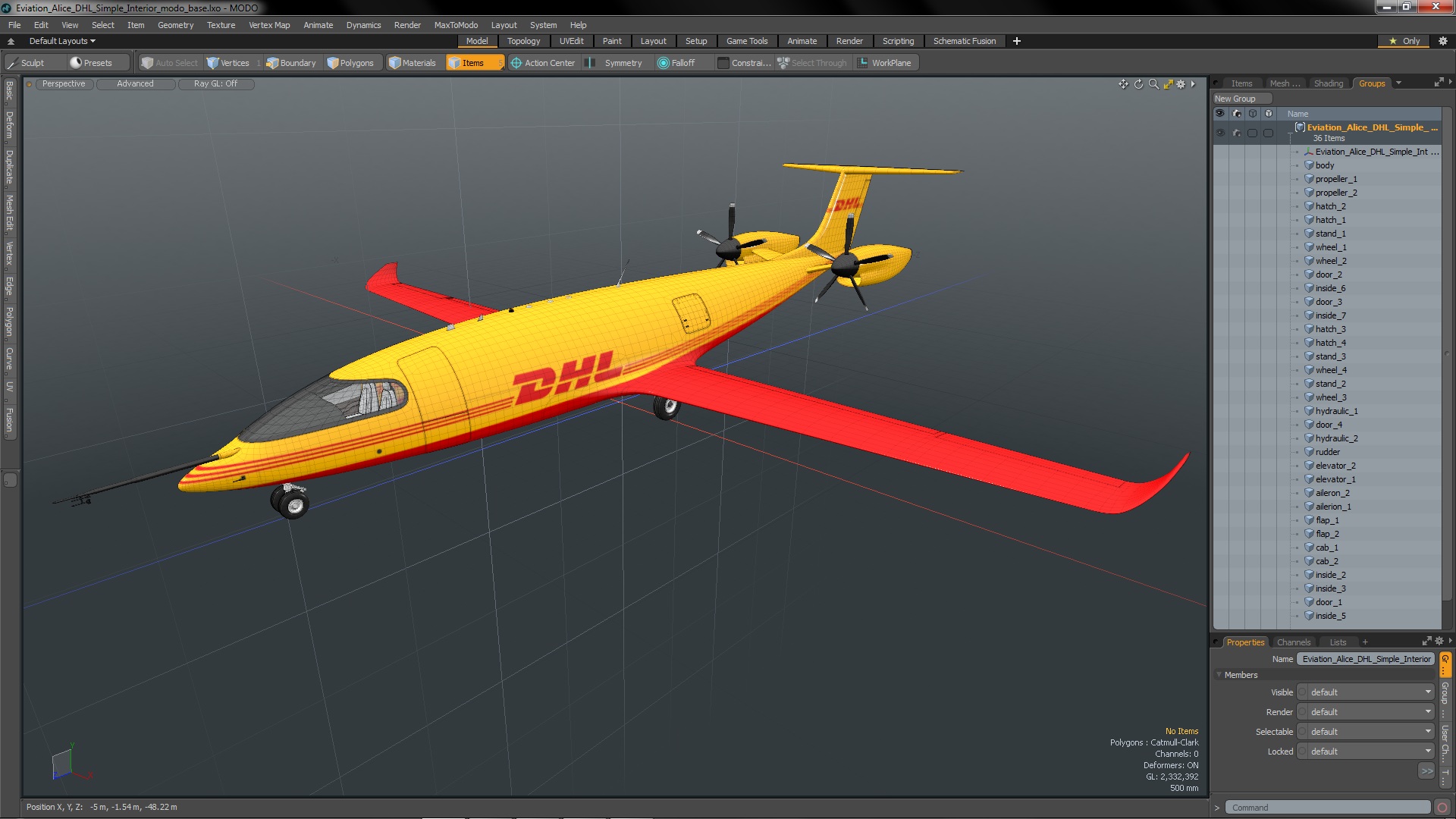
Task: Switch to the UVEdit layout tab
Action: (571, 41)
